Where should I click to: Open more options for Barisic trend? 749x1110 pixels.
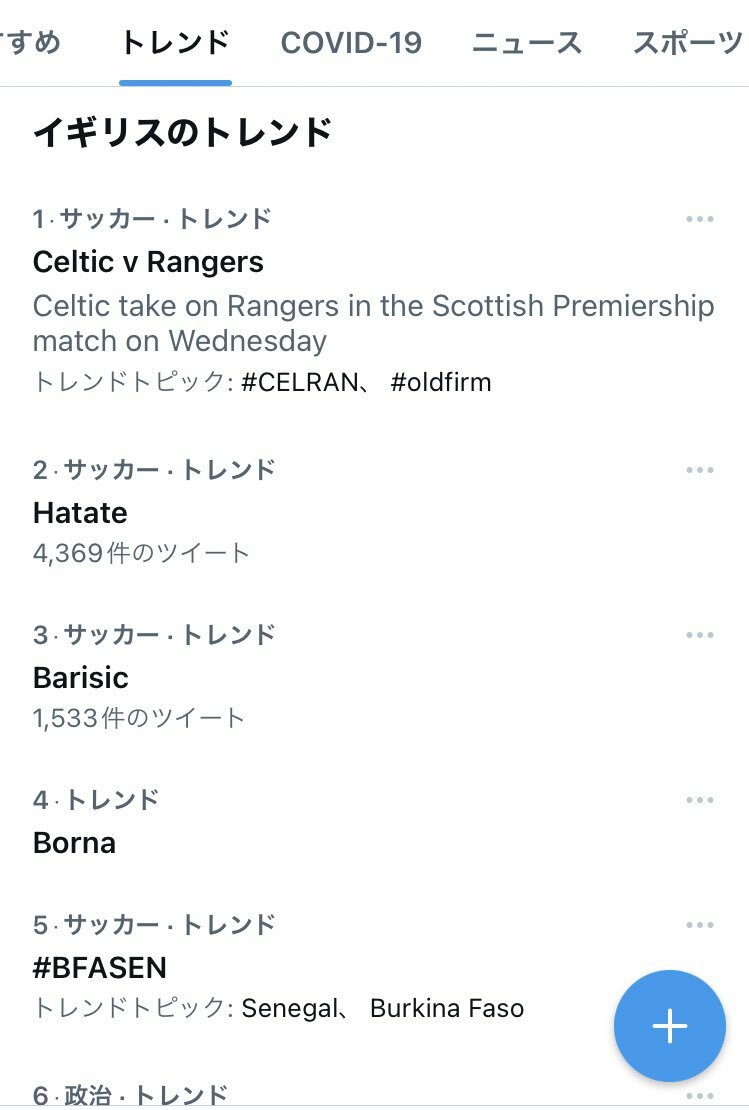coord(699,635)
